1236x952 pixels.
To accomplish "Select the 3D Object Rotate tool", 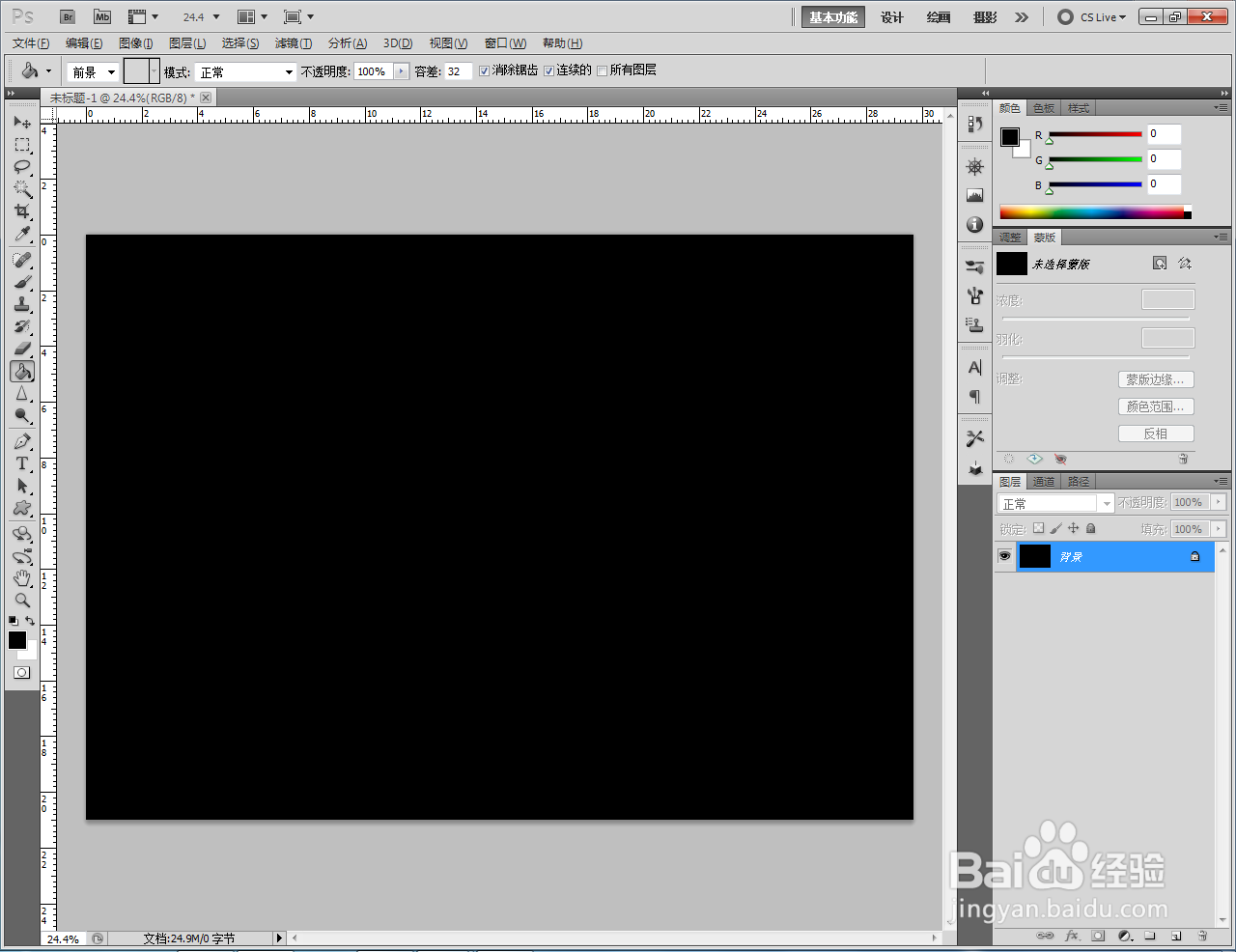I will 22,534.
